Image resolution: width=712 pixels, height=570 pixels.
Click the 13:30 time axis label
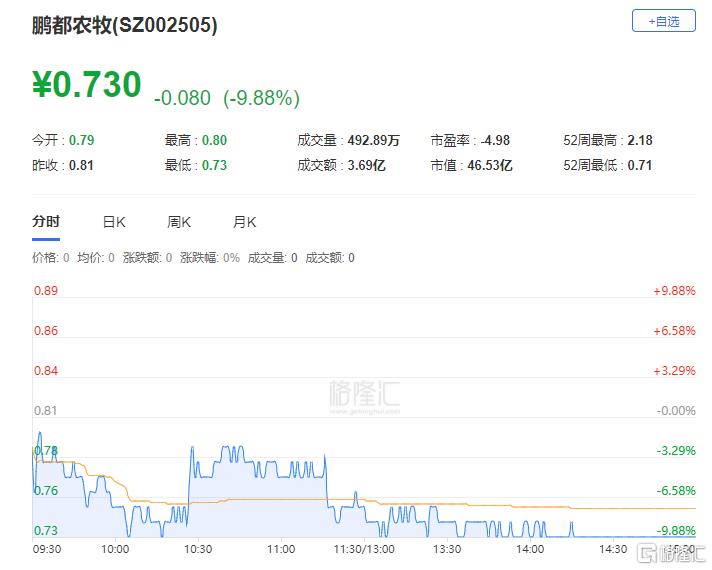pos(447,549)
